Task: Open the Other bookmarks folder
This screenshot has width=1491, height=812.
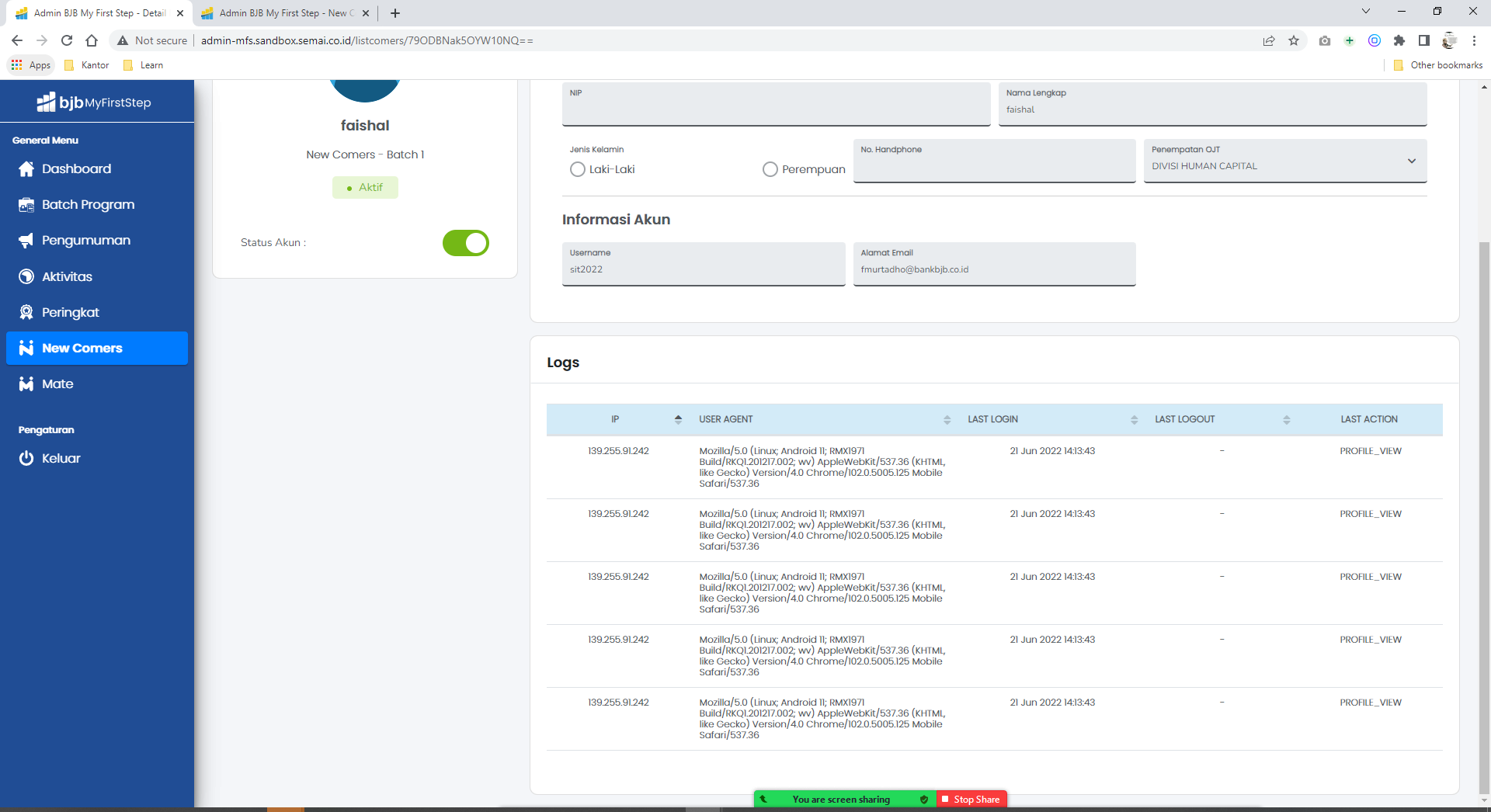Action: (1438, 65)
